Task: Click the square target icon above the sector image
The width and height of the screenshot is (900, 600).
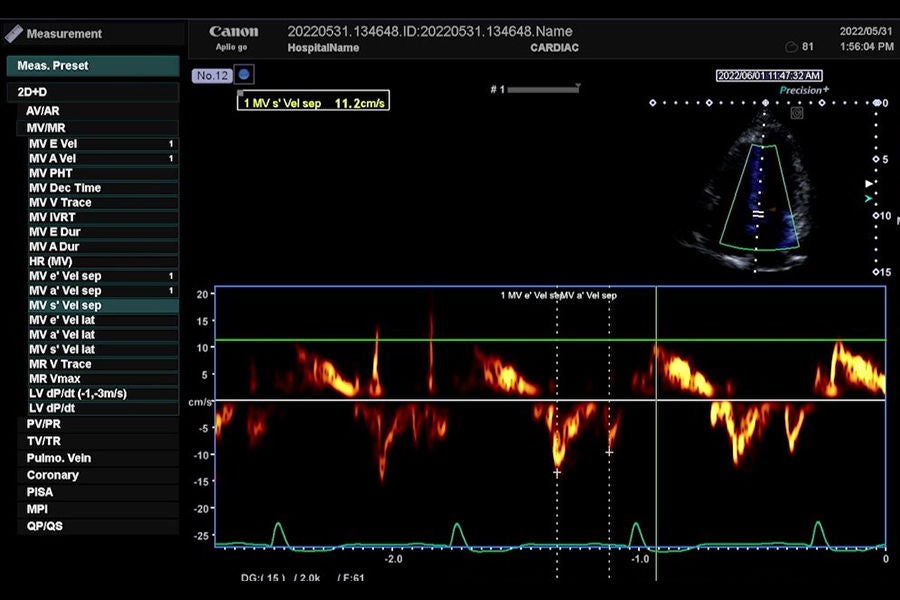Action: point(797,113)
